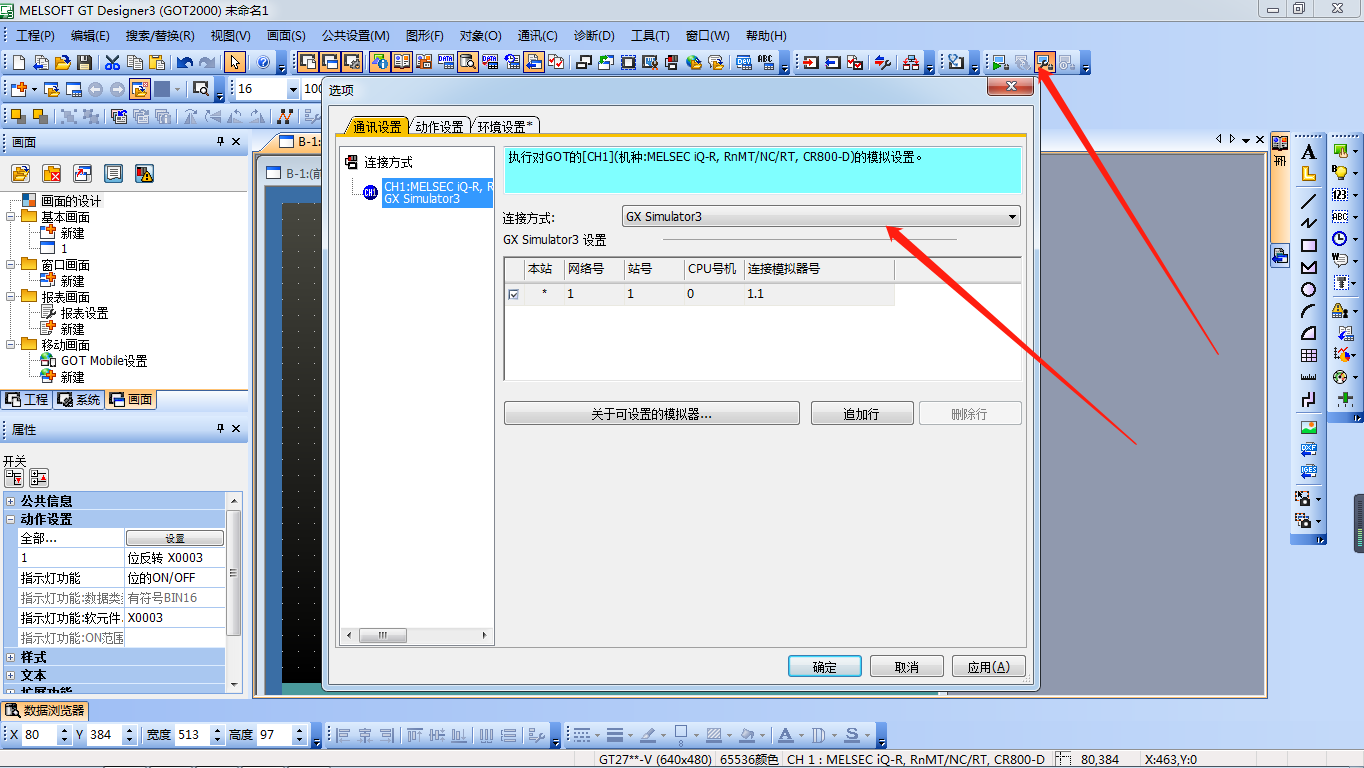Switch to the 系统 panel tab
This screenshot has height=768, width=1364.
[x=79, y=399]
